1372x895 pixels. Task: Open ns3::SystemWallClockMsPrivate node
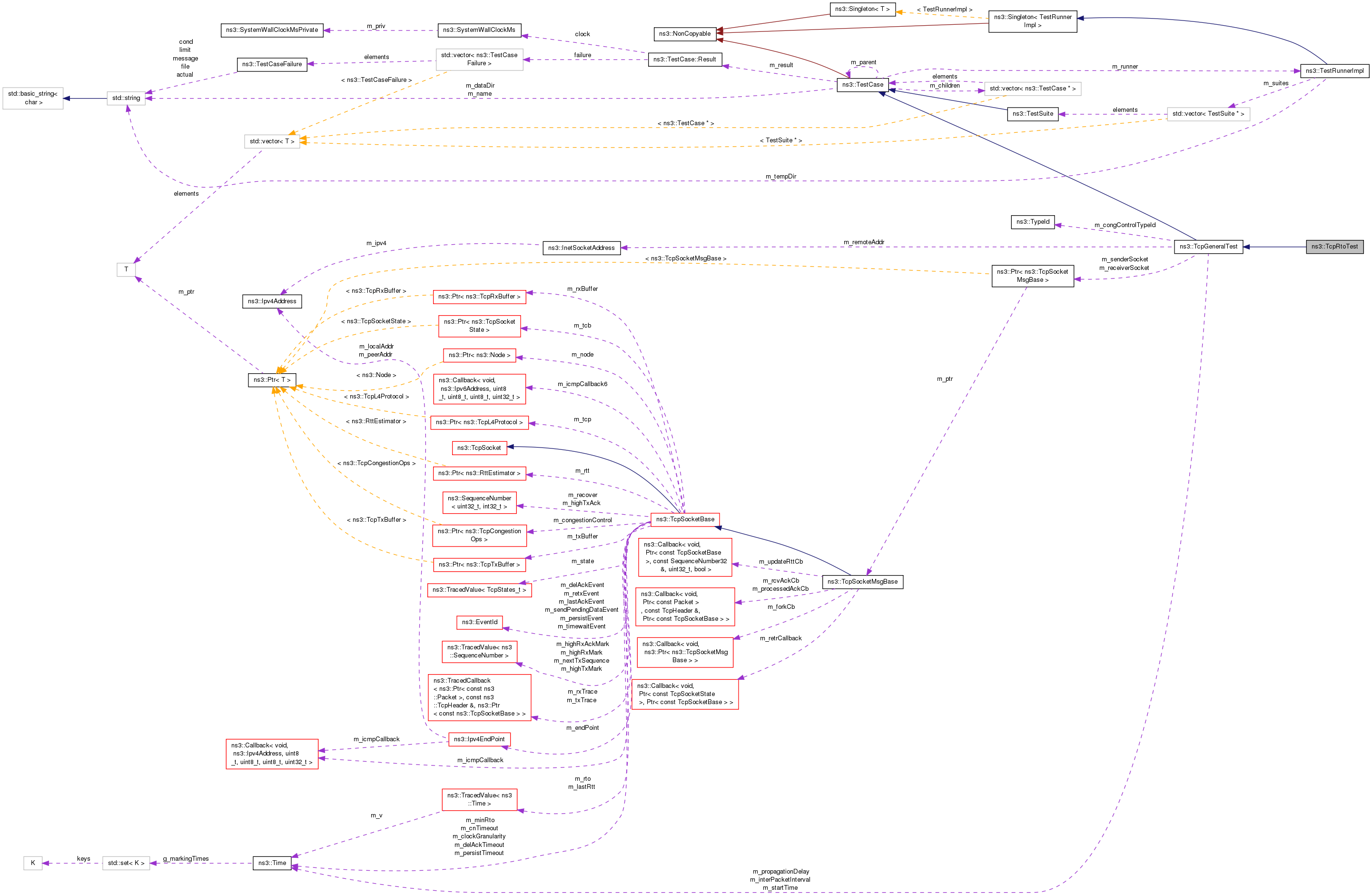coord(272,30)
